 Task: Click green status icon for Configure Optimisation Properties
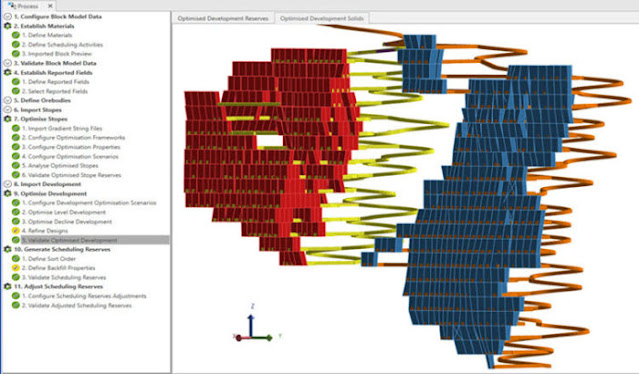[16, 147]
